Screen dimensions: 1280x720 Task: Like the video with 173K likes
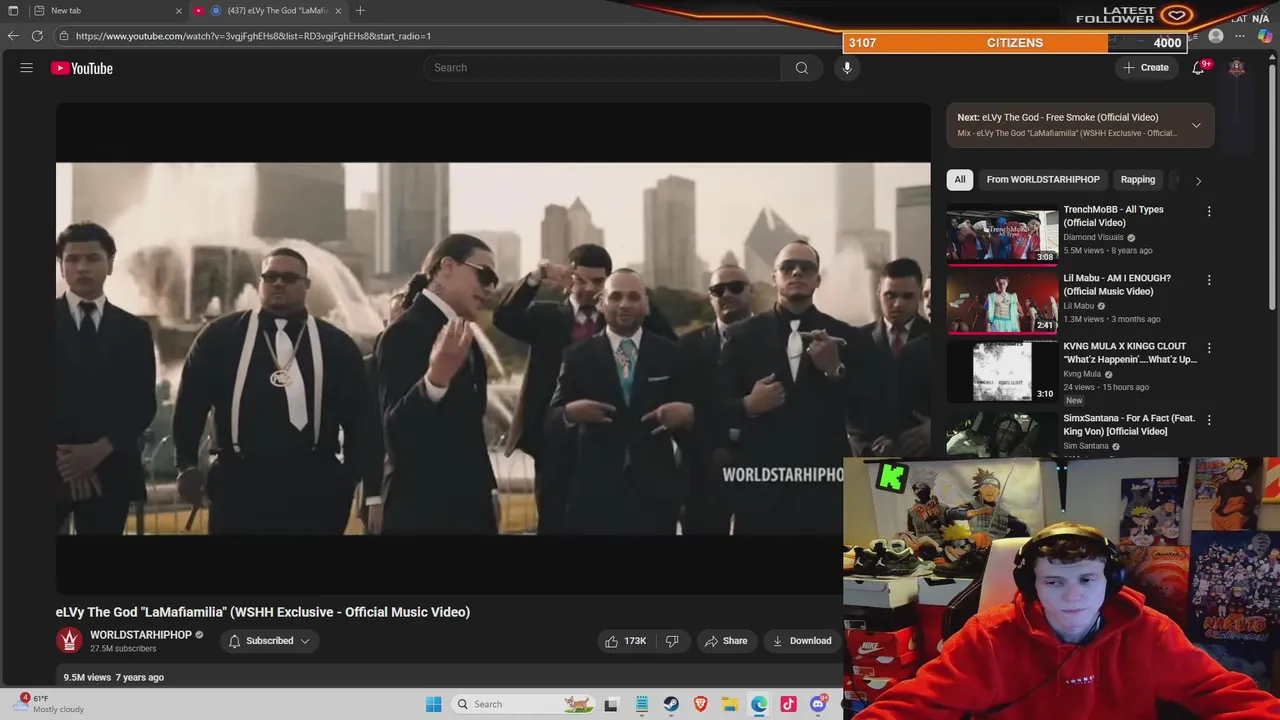[x=625, y=641]
